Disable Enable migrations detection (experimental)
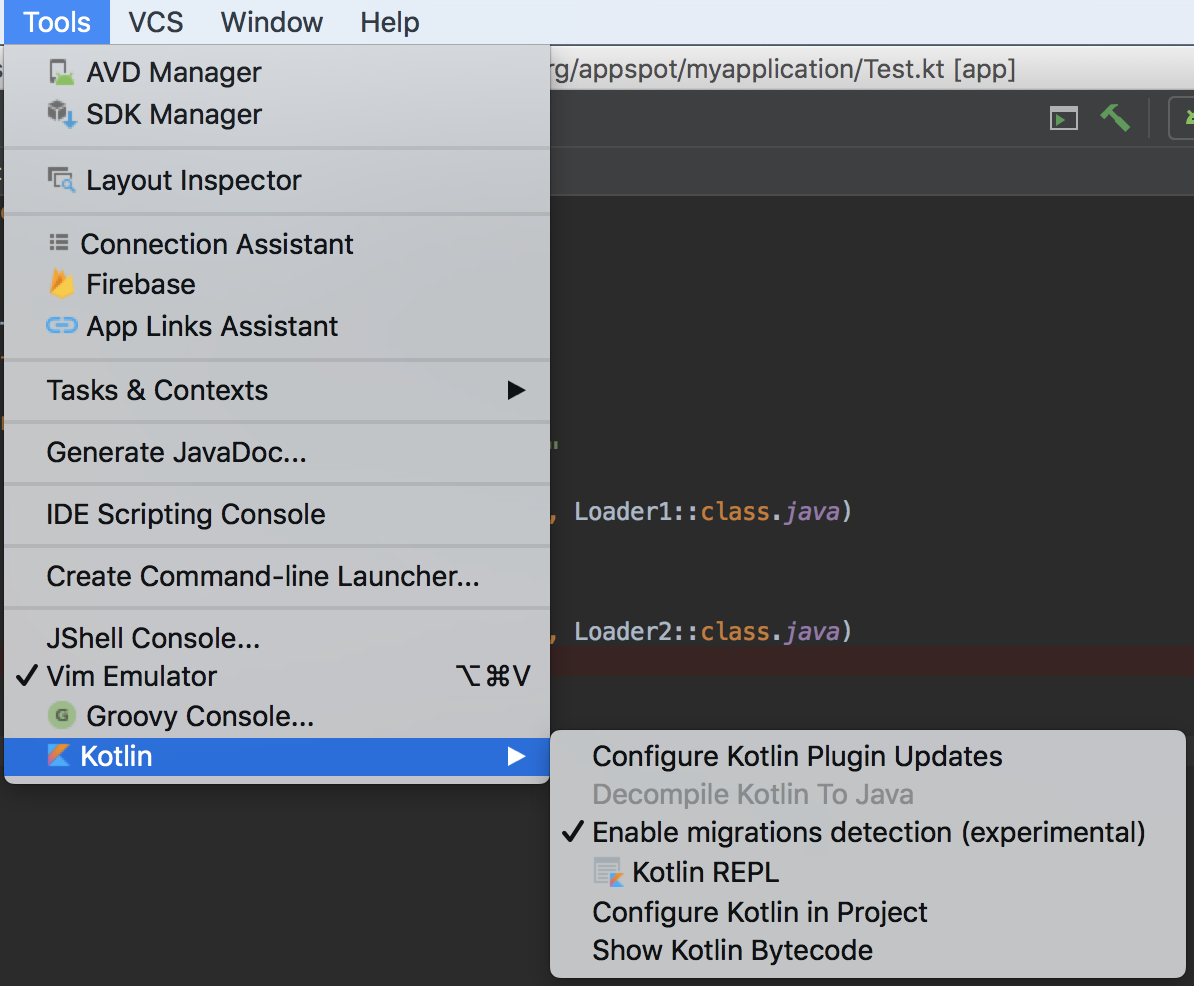This screenshot has height=986, width=1194. [867, 832]
